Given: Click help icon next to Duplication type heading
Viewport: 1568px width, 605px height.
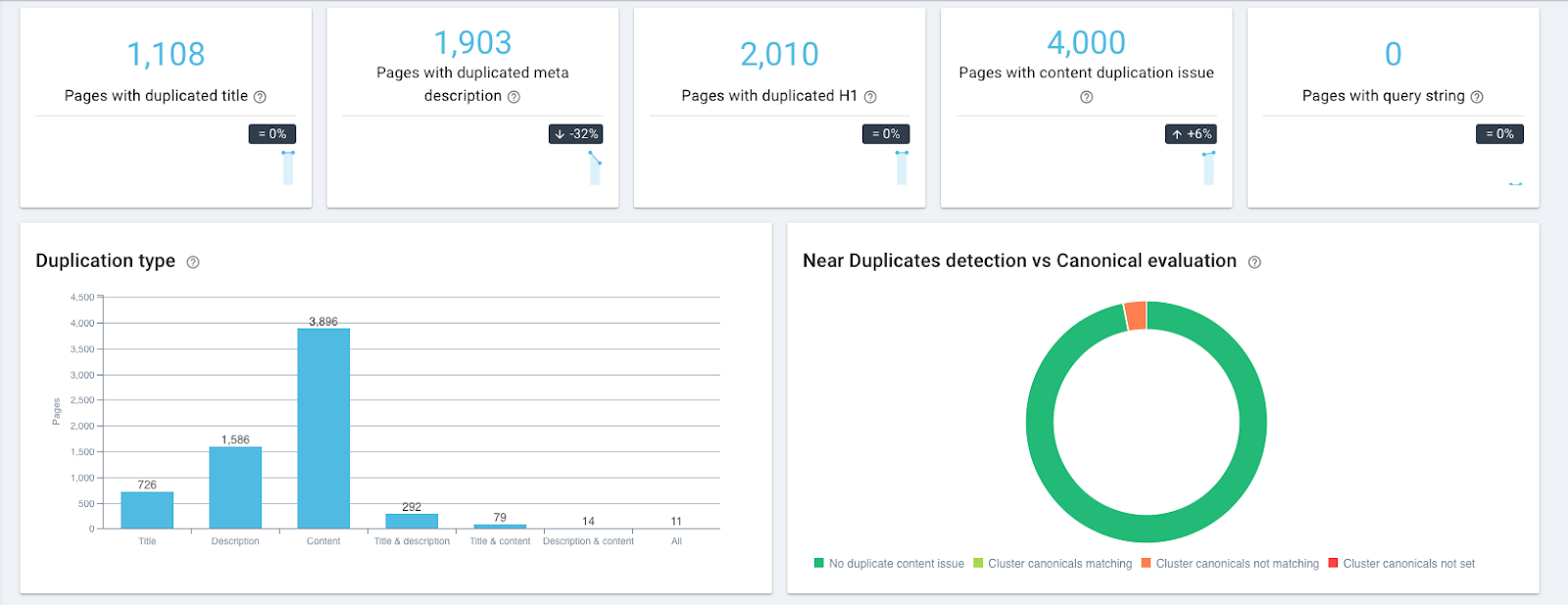Looking at the screenshot, I should pos(193,262).
